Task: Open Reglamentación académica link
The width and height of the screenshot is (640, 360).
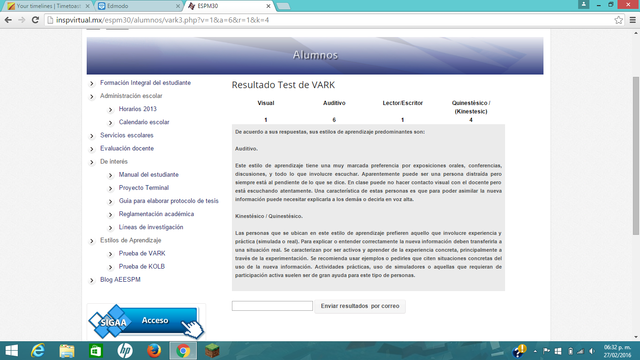Action: (156, 214)
